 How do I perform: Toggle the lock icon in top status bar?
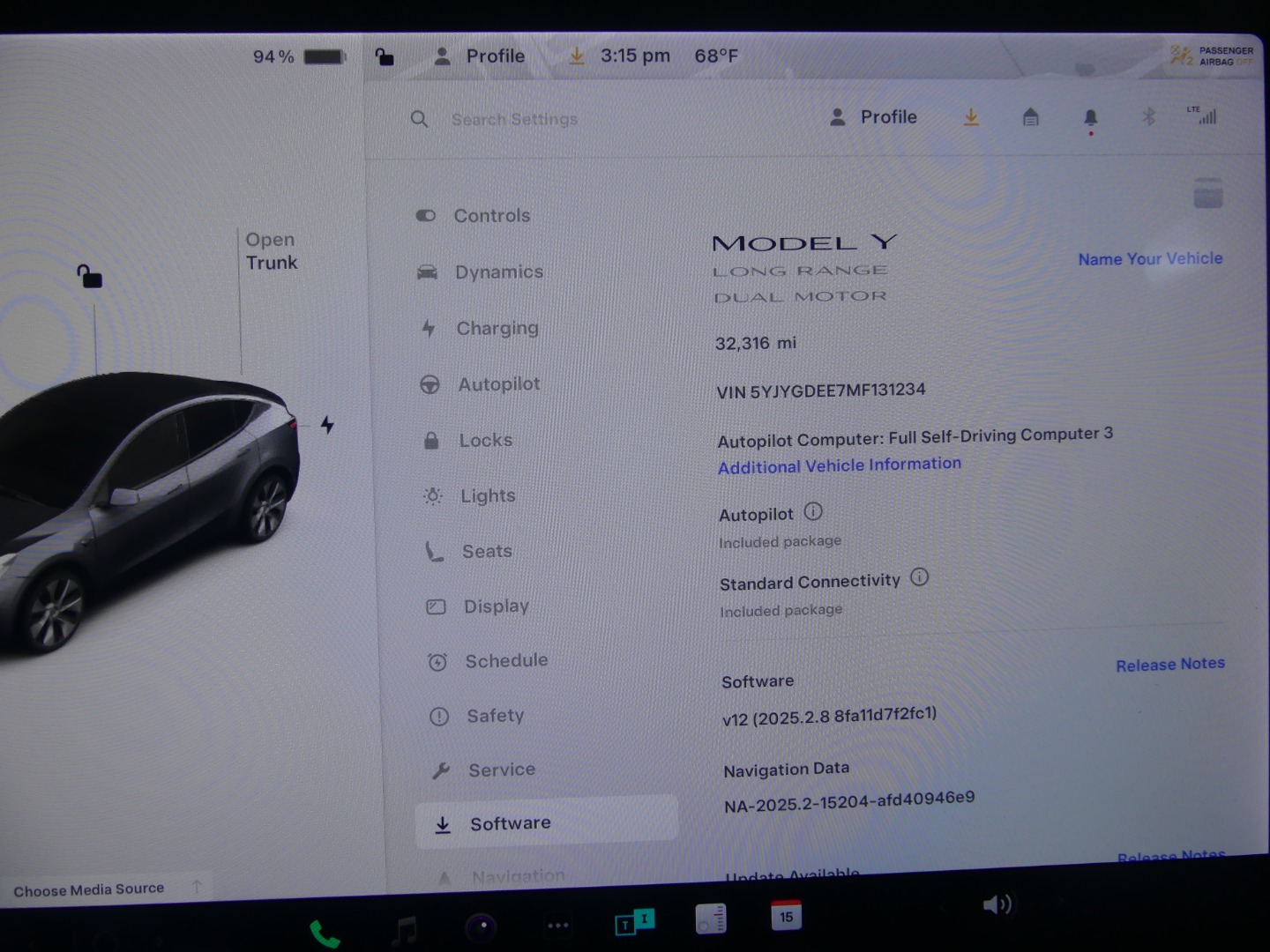[385, 57]
